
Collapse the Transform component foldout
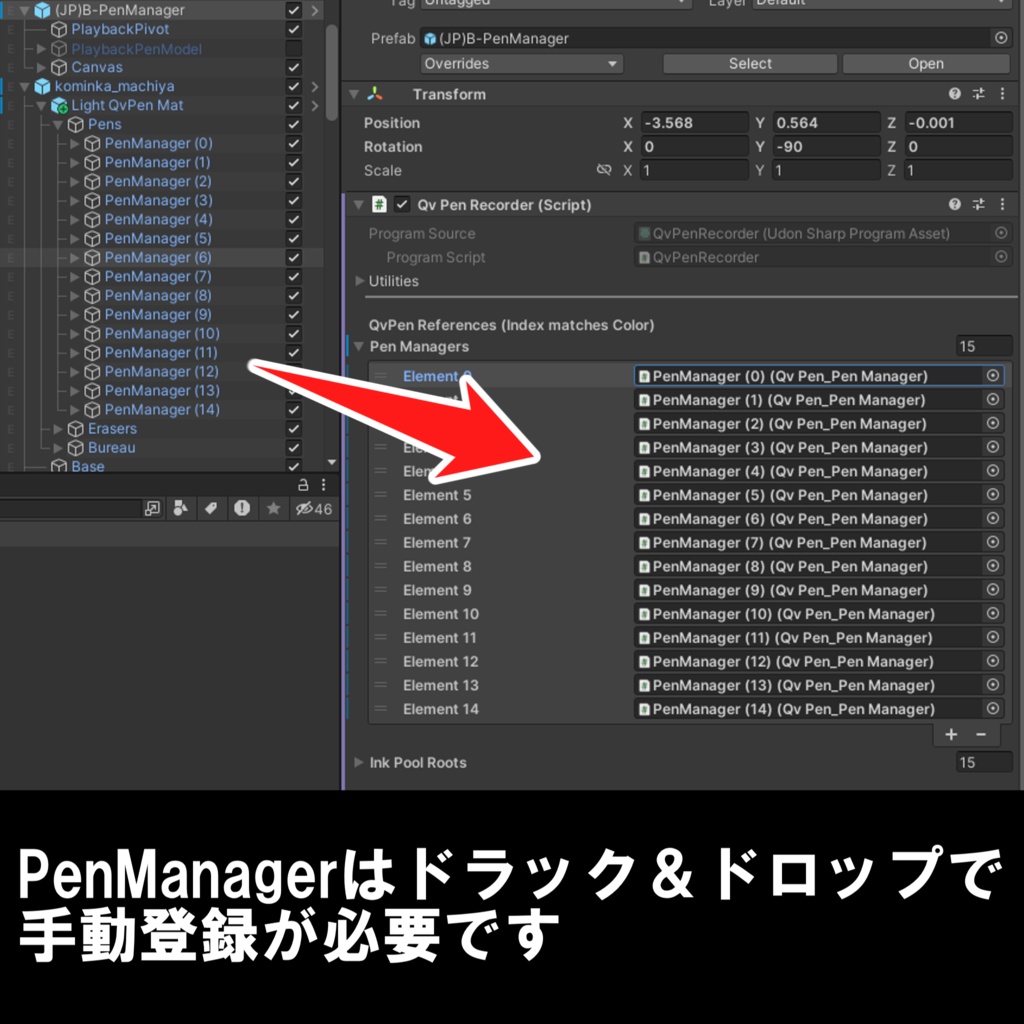pyautogui.click(x=354, y=94)
